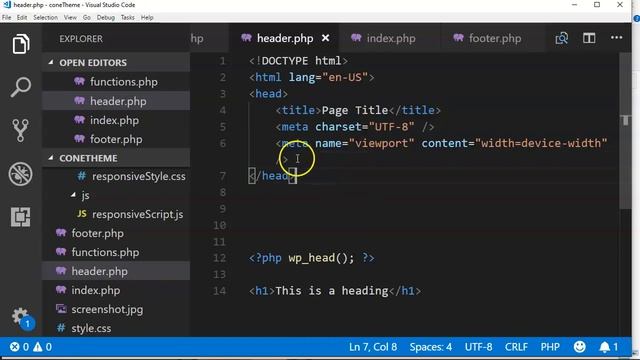
Task: Open the Extensions view icon
Action: (20, 217)
